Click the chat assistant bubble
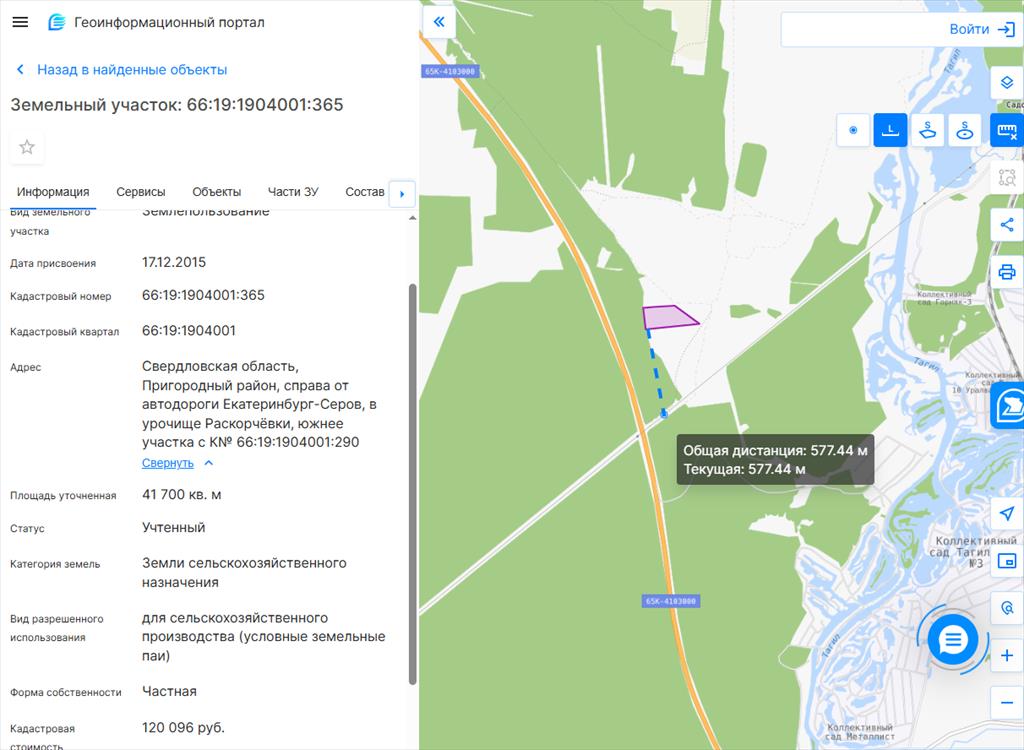This screenshot has width=1024, height=750. tap(953, 640)
